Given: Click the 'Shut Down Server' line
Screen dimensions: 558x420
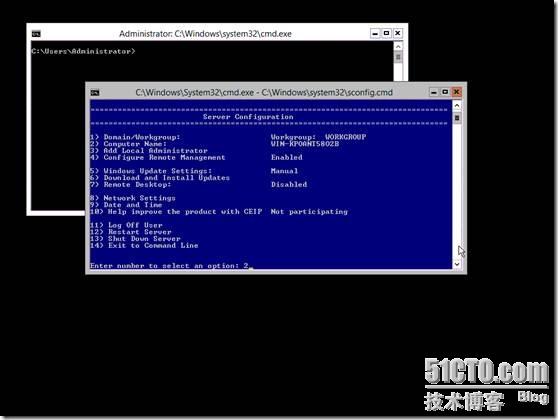Looking at the screenshot, I should point(135,238).
